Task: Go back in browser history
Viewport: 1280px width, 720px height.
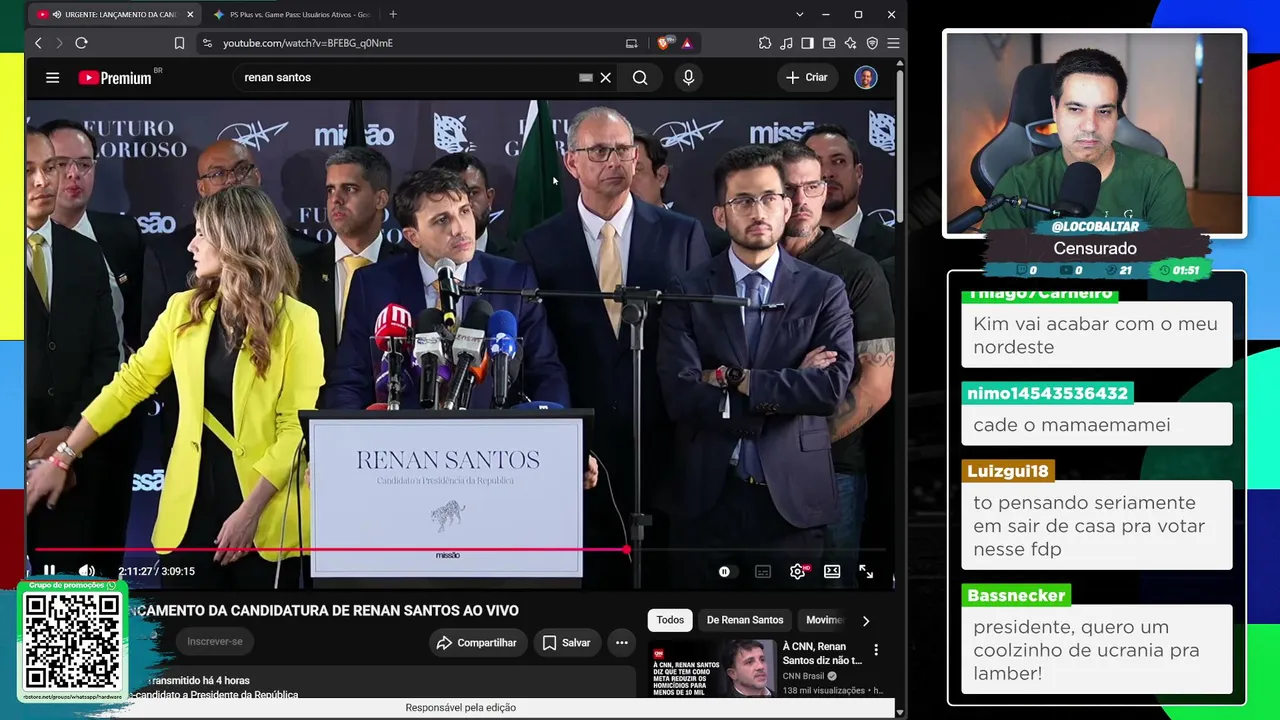Action: pos(38,43)
